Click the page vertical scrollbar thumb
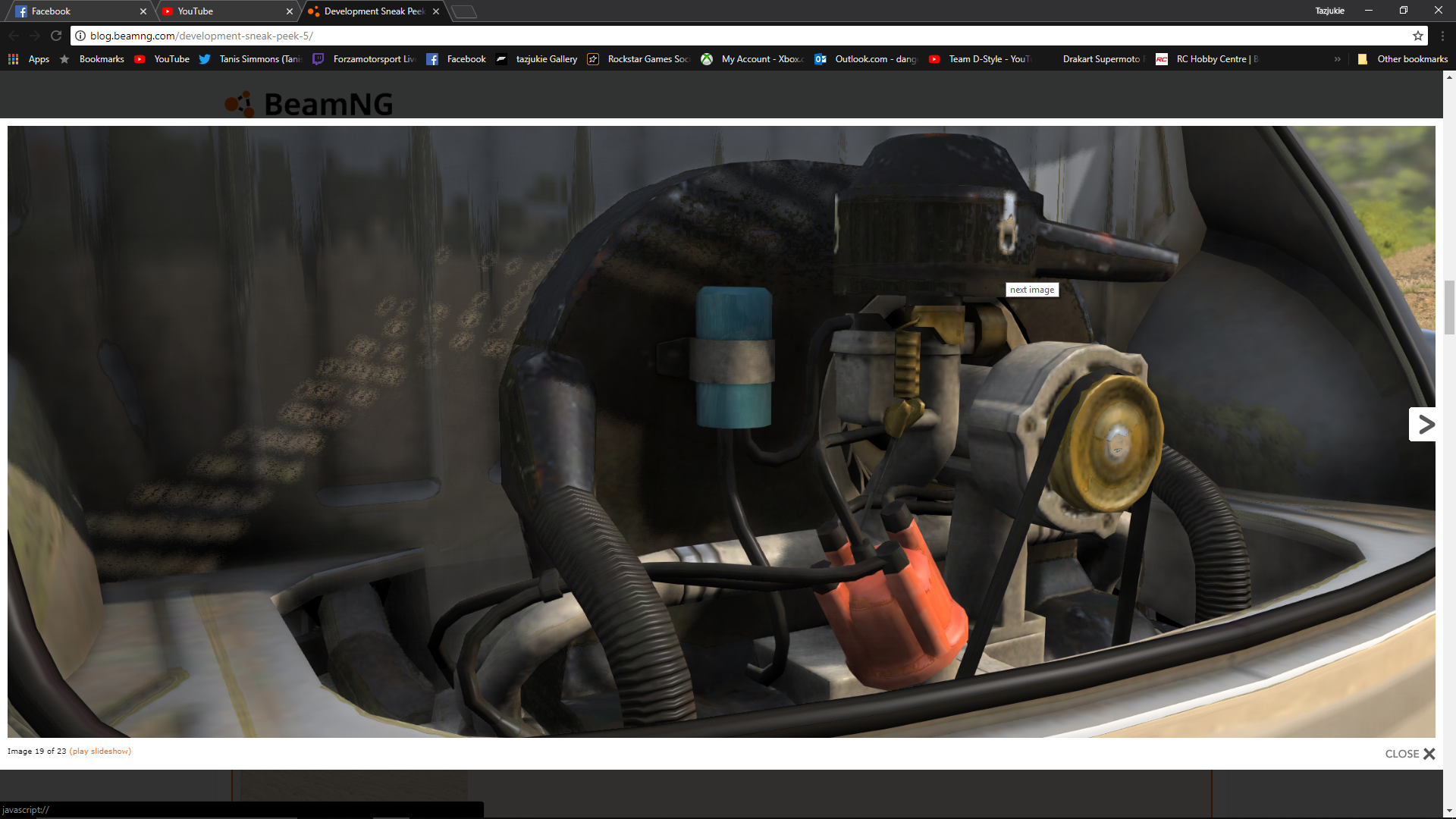This screenshot has height=819, width=1456. click(x=1449, y=306)
